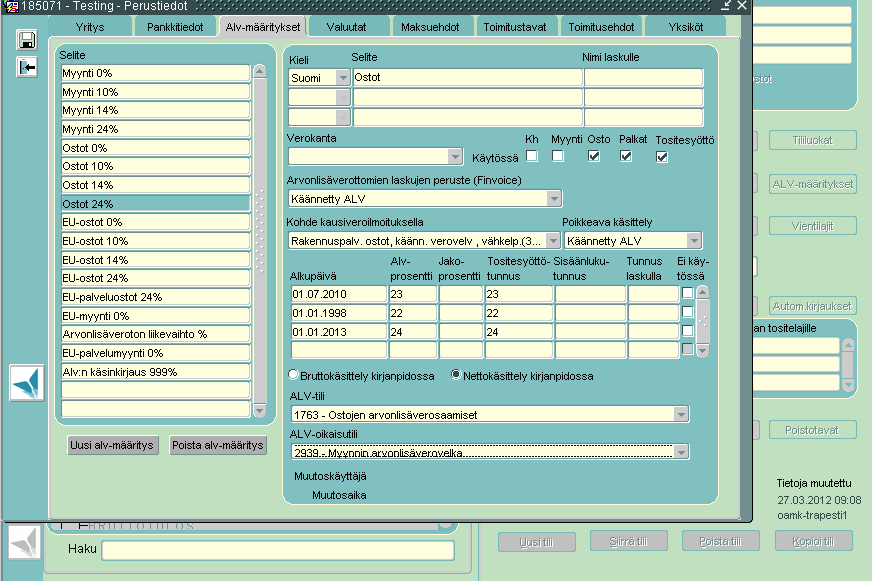Open the Poikkeava käsittely dropdown
Screen dimensions: 872x581
pyautogui.click(x=693, y=241)
